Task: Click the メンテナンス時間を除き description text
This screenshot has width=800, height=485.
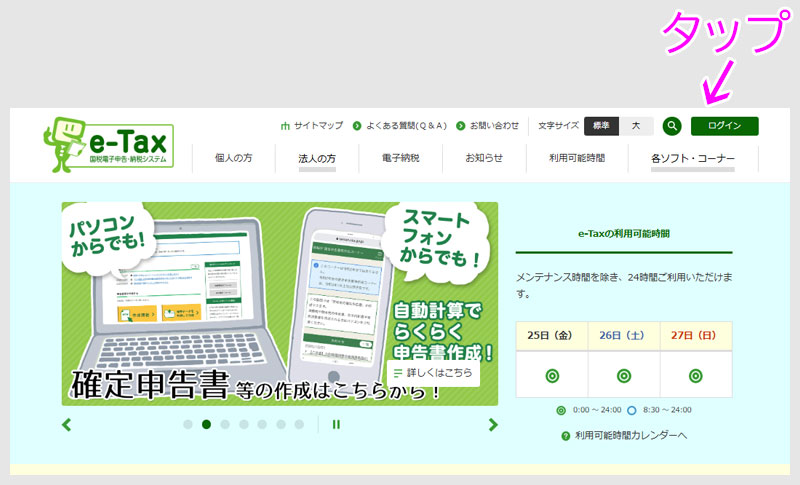Action: point(623,286)
